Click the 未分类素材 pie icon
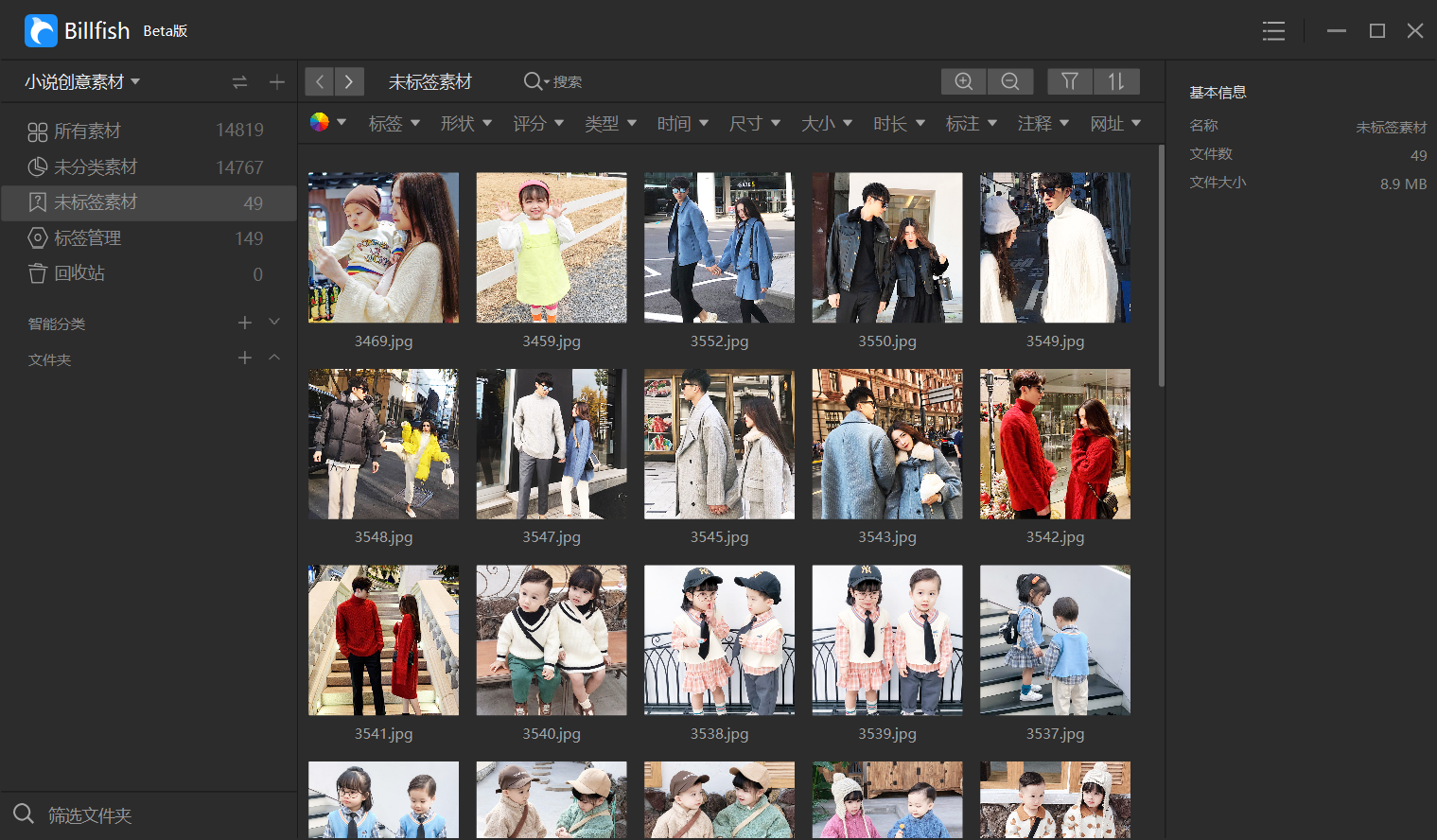 [x=37, y=166]
